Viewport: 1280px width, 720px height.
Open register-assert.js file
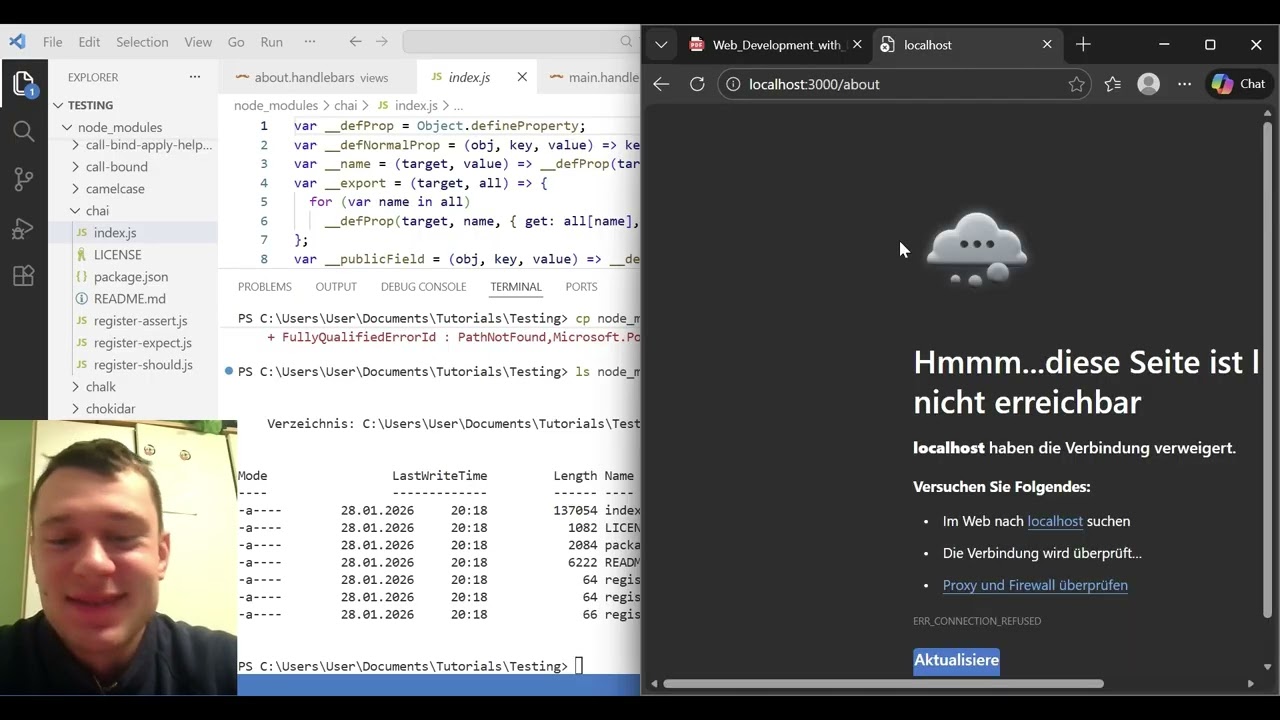click(132, 321)
